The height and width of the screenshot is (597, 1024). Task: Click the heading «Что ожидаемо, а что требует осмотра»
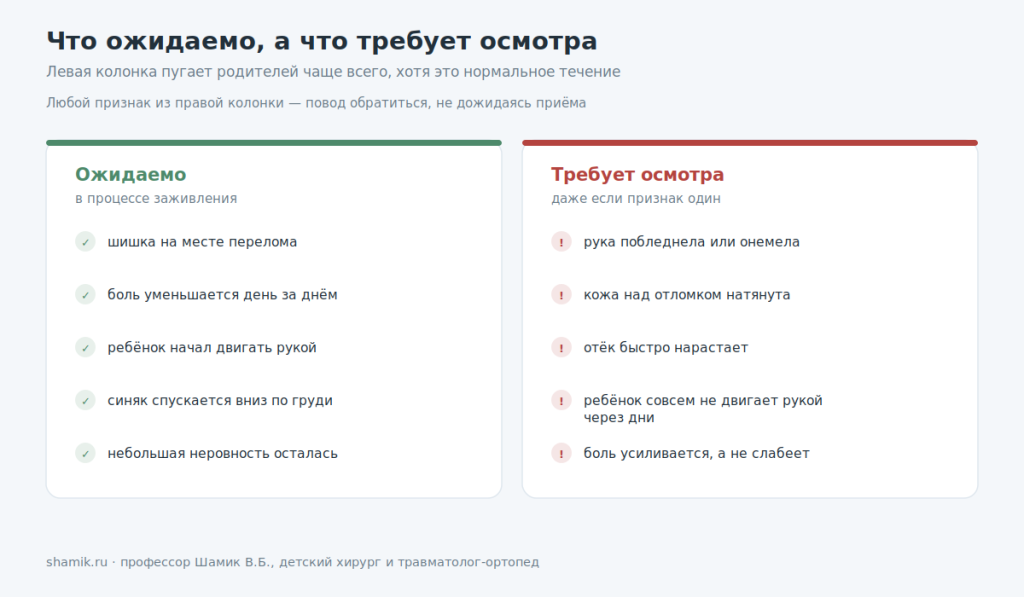click(x=321, y=41)
